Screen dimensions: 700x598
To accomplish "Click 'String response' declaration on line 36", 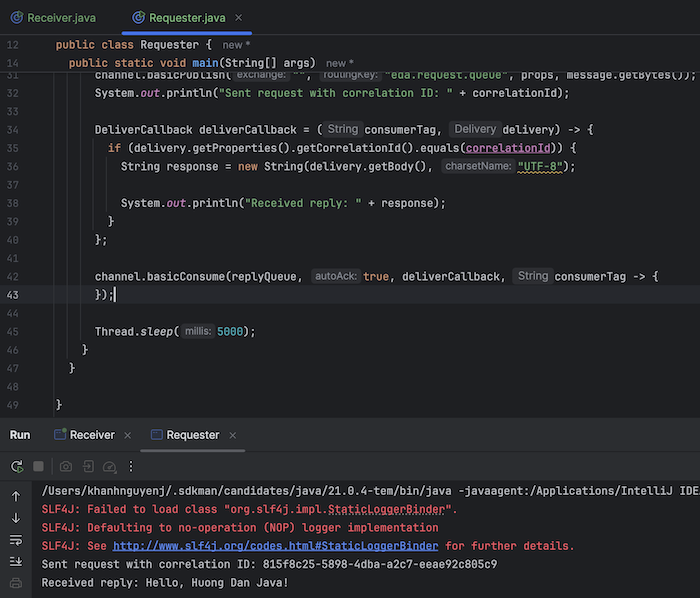I will click(x=170, y=166).
